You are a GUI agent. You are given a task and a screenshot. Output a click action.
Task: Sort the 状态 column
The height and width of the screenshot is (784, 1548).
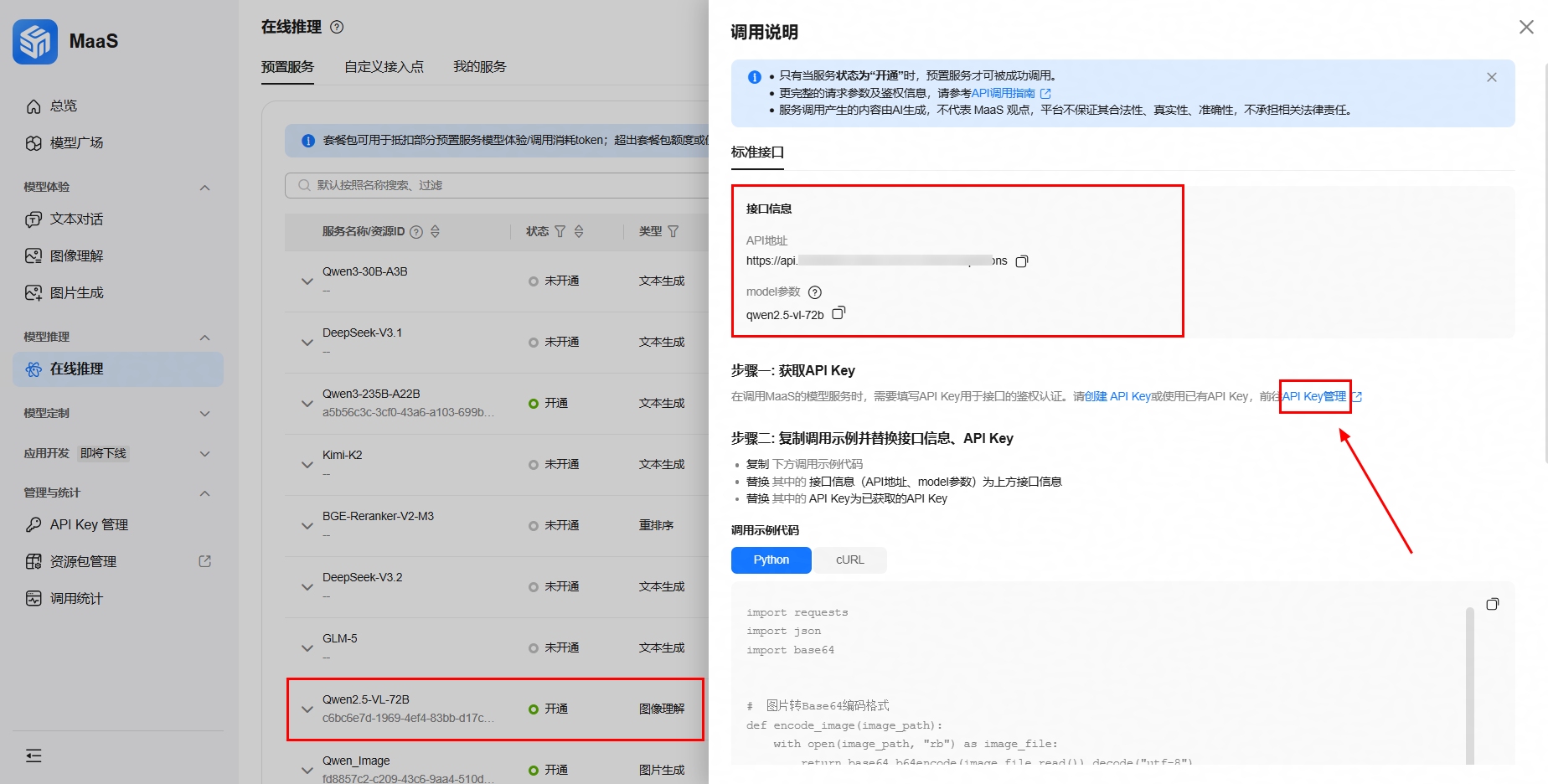pos(579,231)
